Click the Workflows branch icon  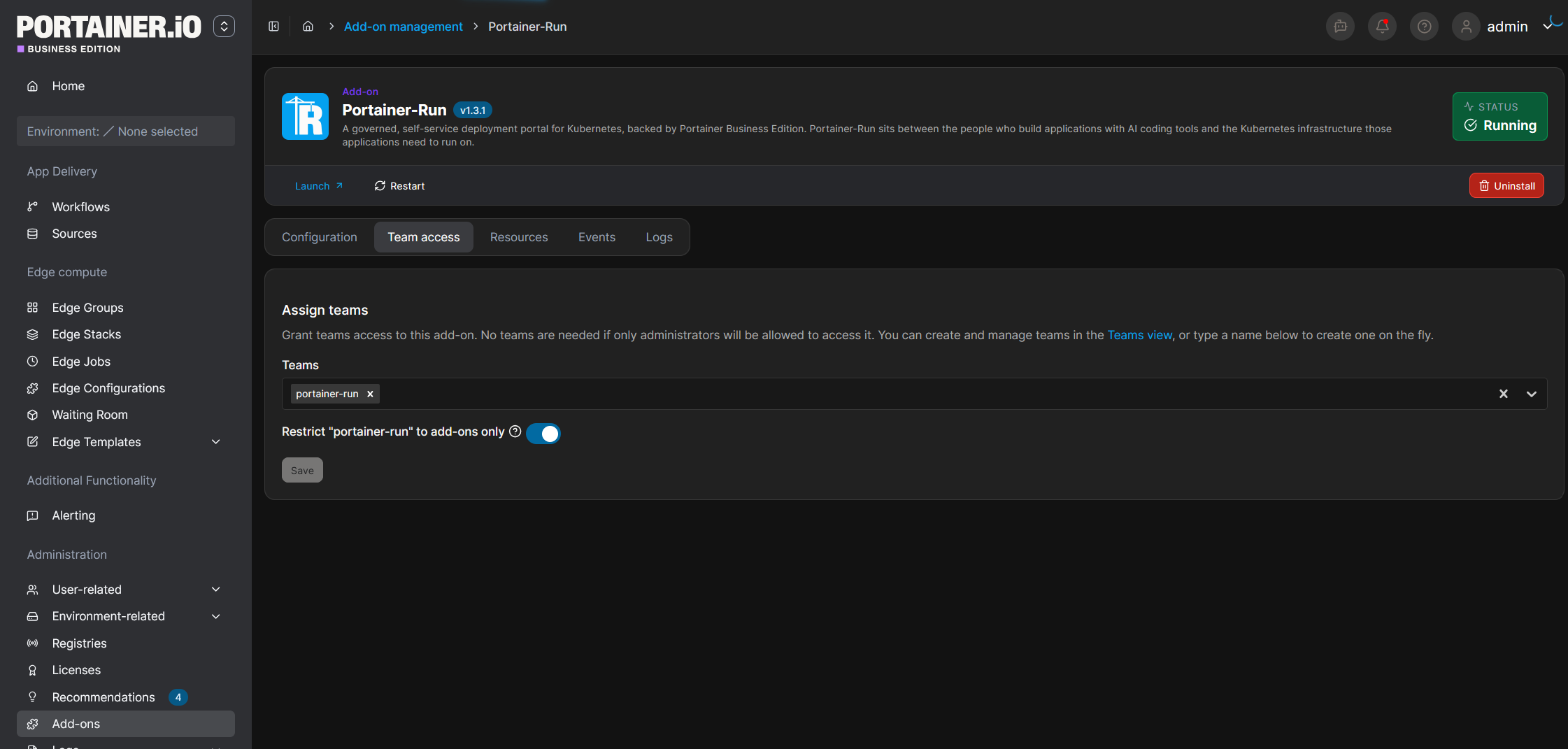pos(32,207)
